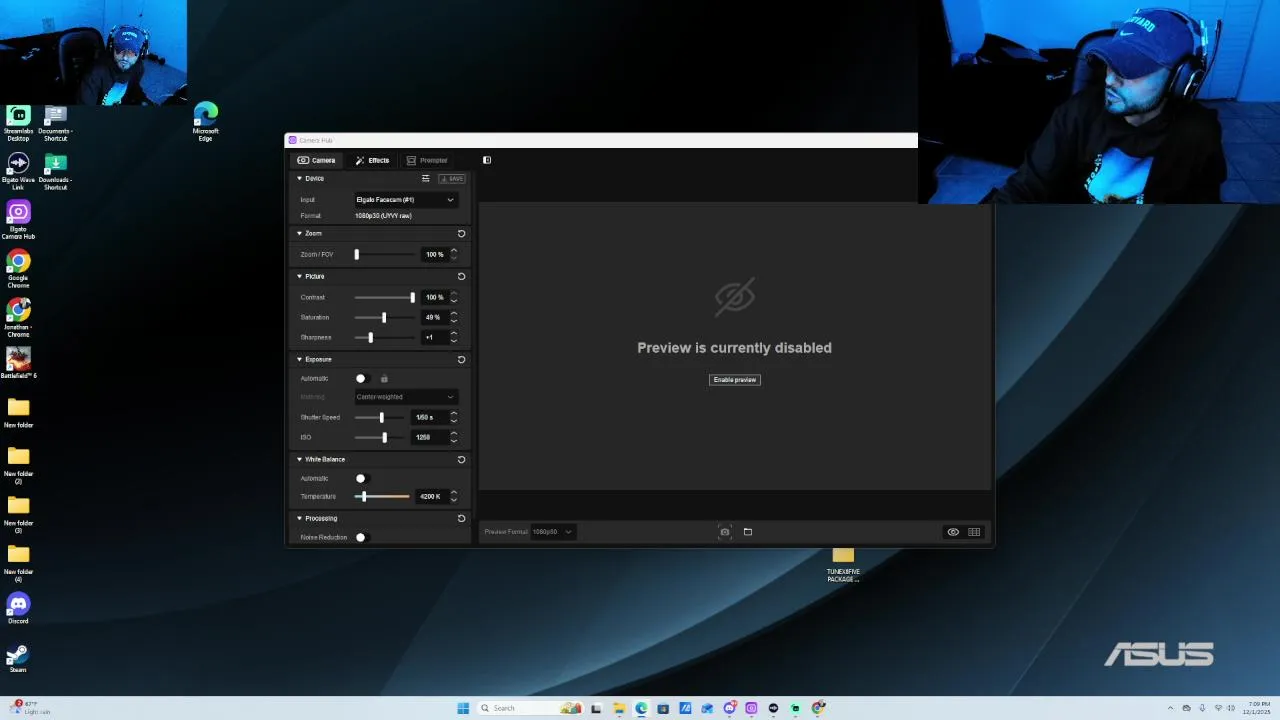The image size is (1280, 720).
Task: Toggle the sidebar panel icon beside Prompter
Action: [487, 160]
